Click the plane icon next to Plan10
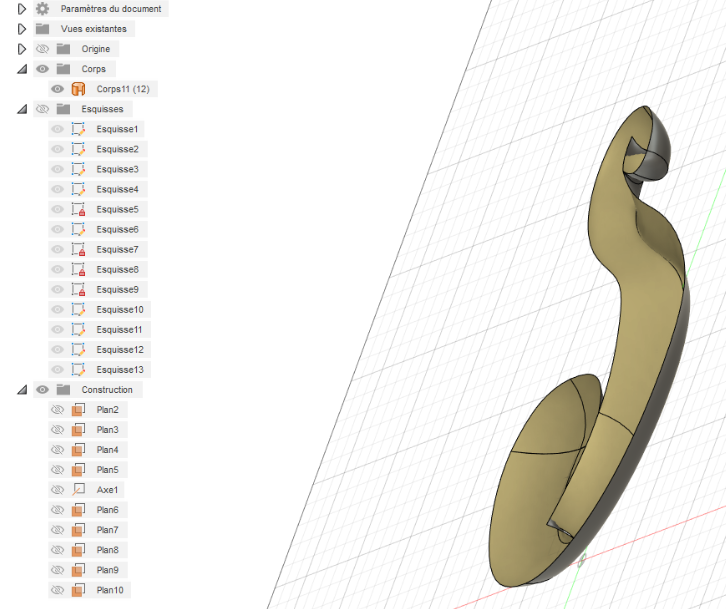Viewport: 726px width, 609px height. [78, 590]
